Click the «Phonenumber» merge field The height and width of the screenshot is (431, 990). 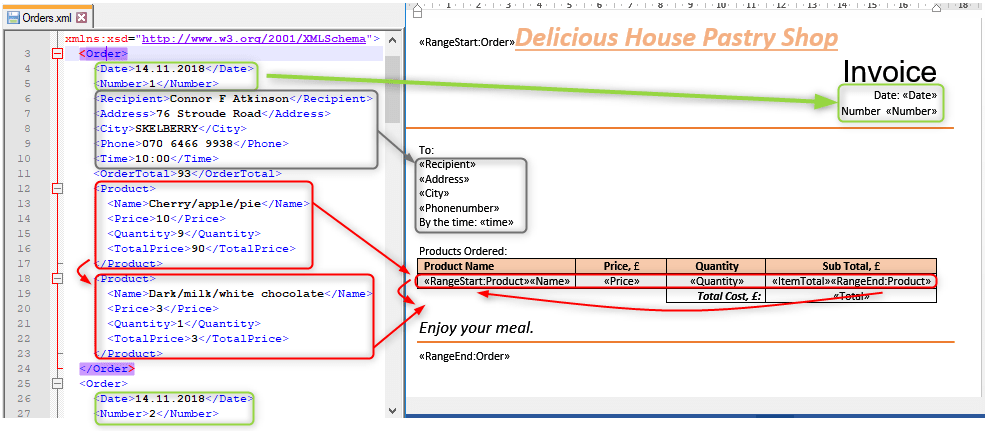coord(460,208)
